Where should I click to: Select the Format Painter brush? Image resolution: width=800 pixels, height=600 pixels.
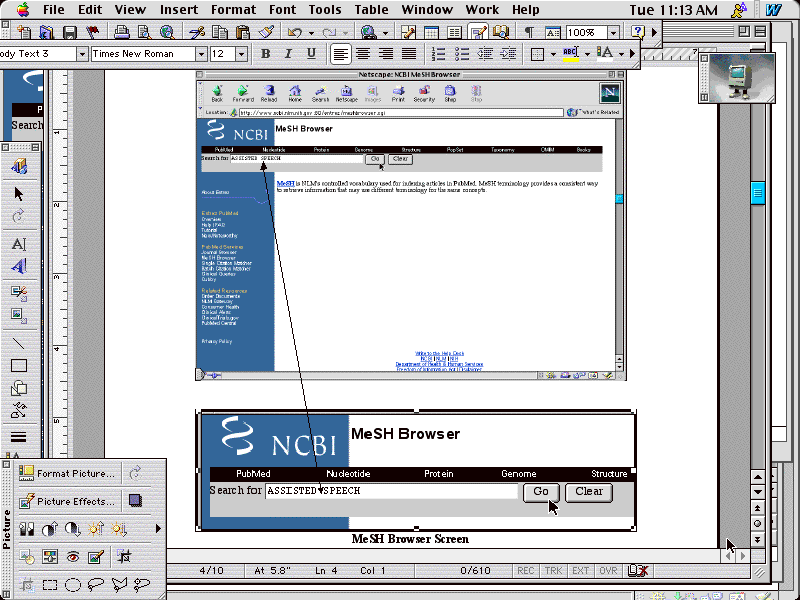point(266,33)
